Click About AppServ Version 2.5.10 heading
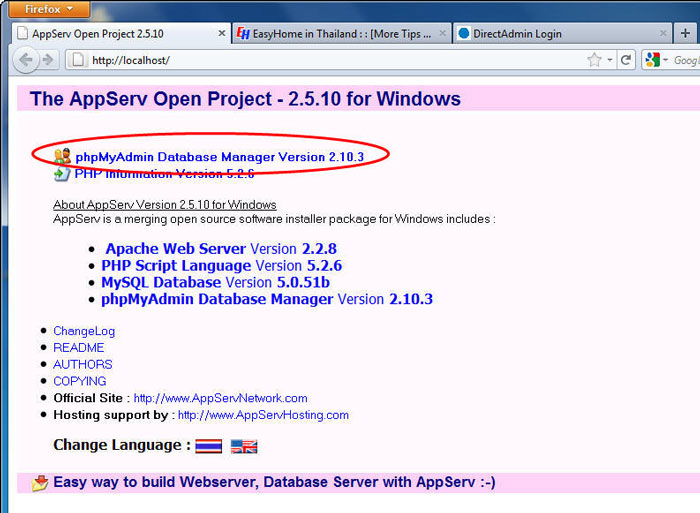The width and height of the screenshot is (700, 513). coord(165,204)
